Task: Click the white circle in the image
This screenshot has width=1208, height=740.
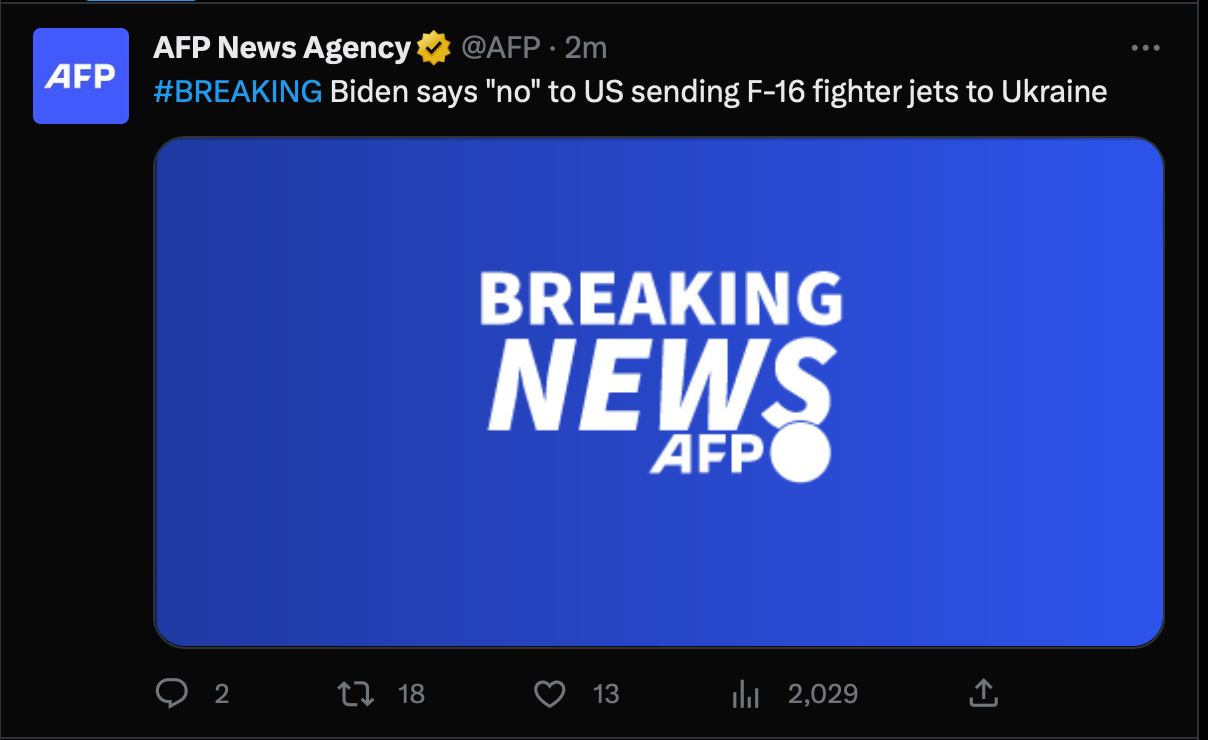Action: [x=802, y=452]
